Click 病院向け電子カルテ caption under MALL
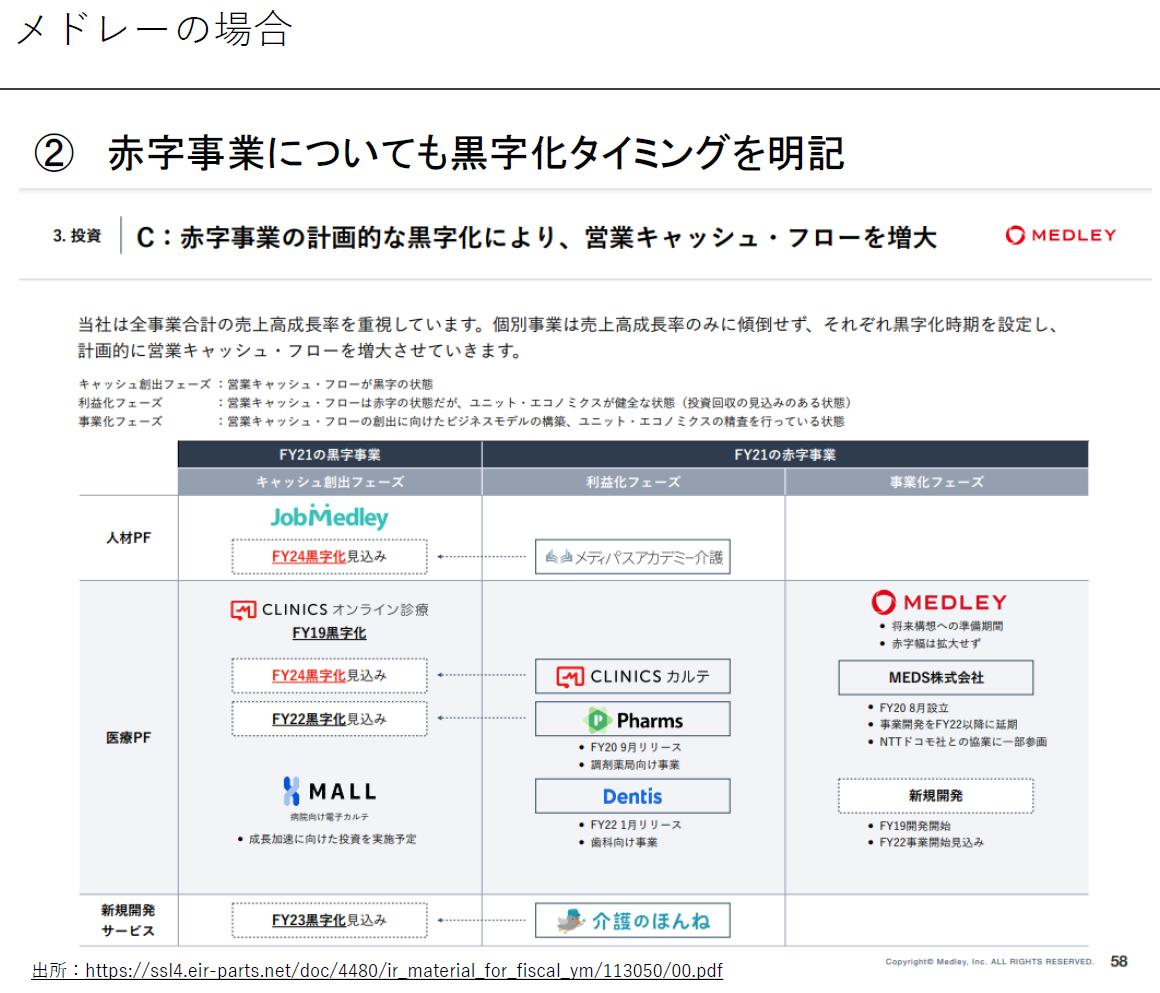 (x=329, y=817)
